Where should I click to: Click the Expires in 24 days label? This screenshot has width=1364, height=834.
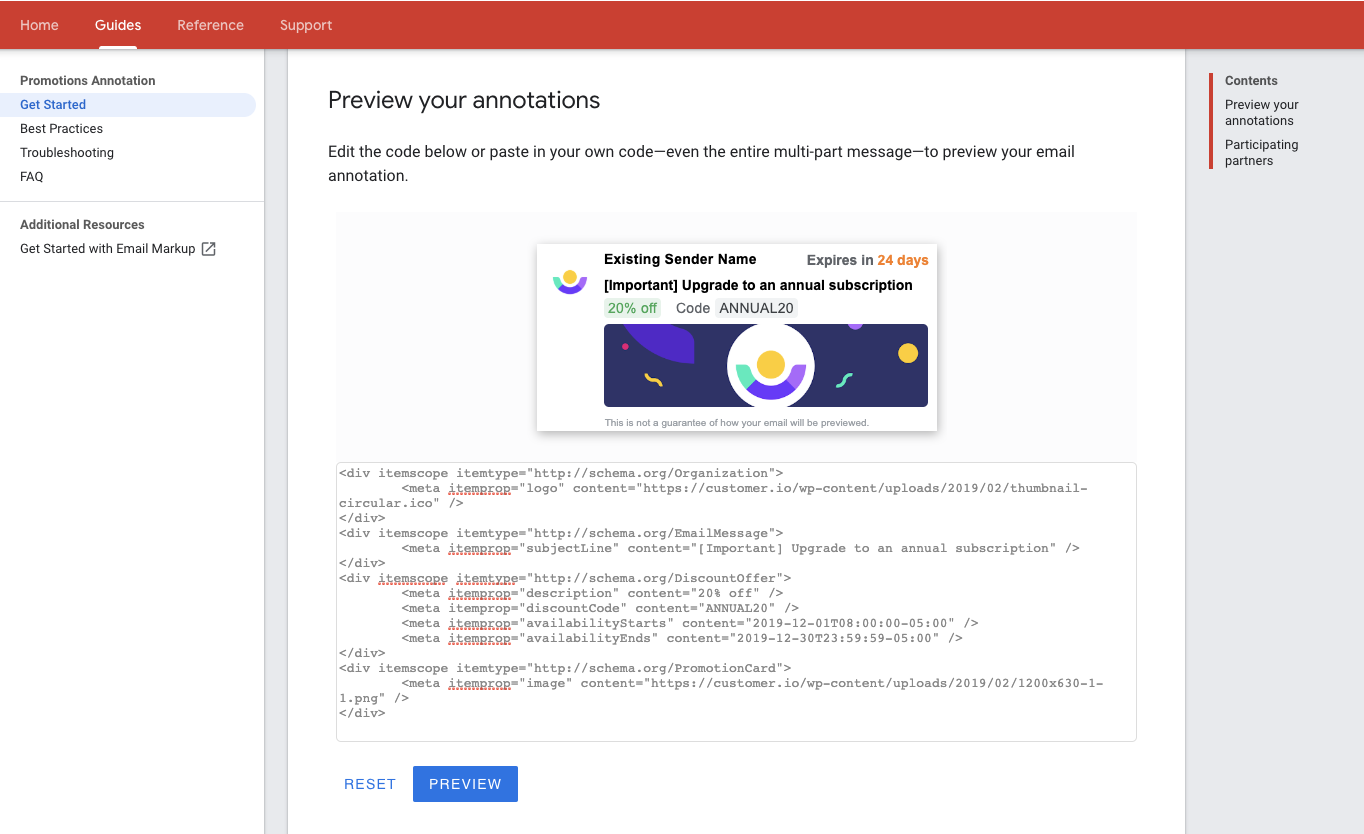tap(866, 259)
